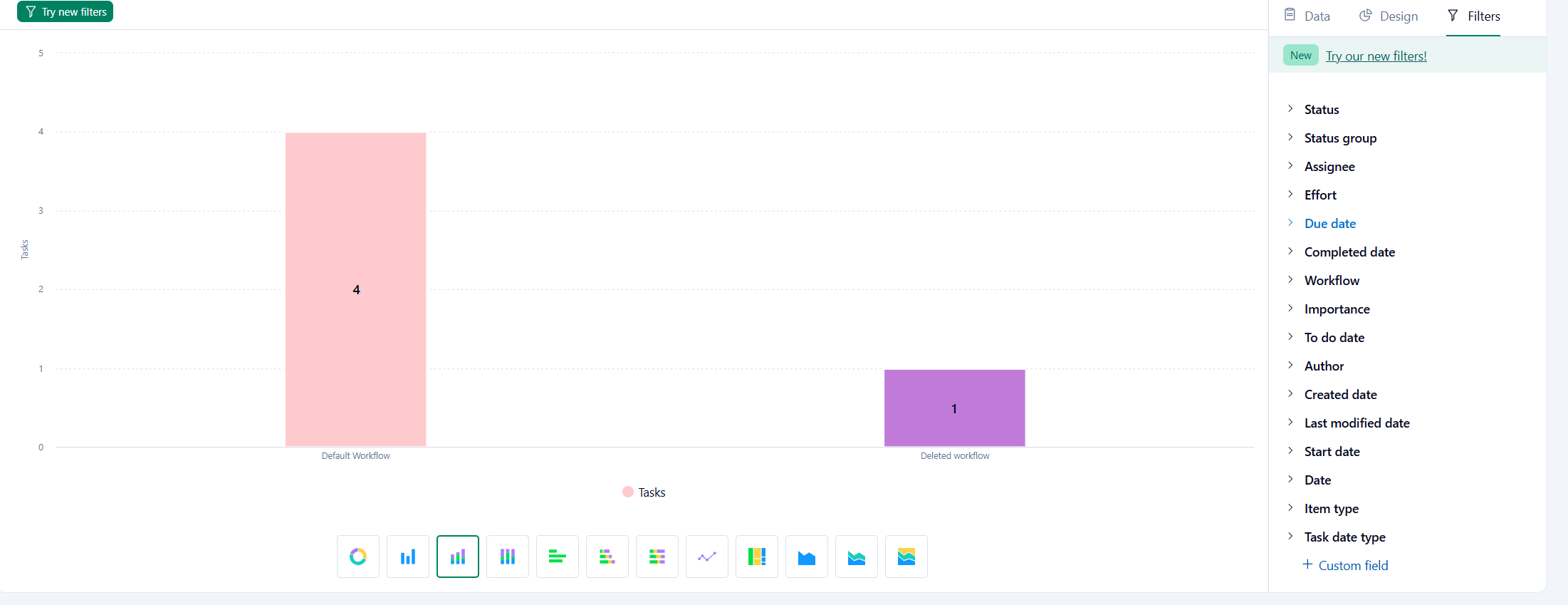Viewport: 1568px width, 605px height.
Task: Select the 100% stacked area chart type
Action: [906, 557]
